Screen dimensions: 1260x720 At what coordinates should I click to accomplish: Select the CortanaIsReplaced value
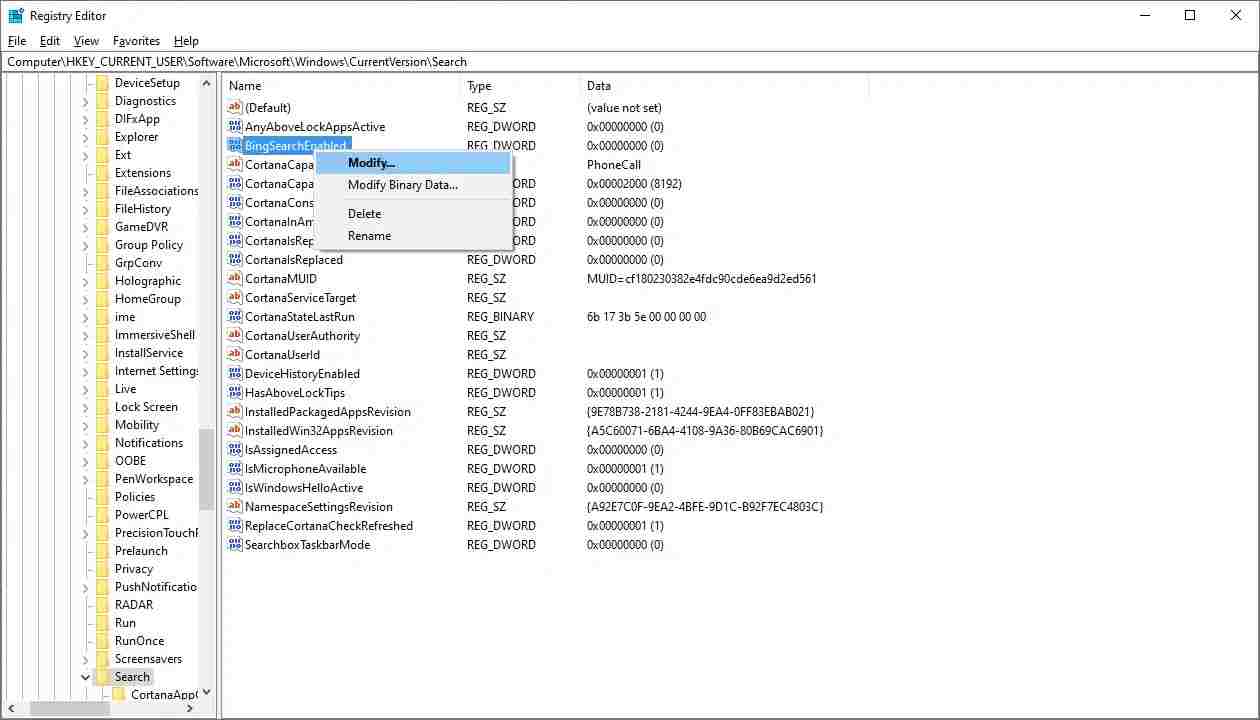pyautogui.click(x=294, y=259)
